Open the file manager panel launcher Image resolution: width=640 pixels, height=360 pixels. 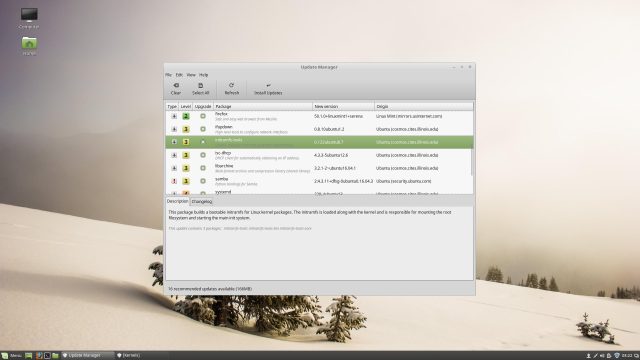pyautogui.click(x=55, y=356)
